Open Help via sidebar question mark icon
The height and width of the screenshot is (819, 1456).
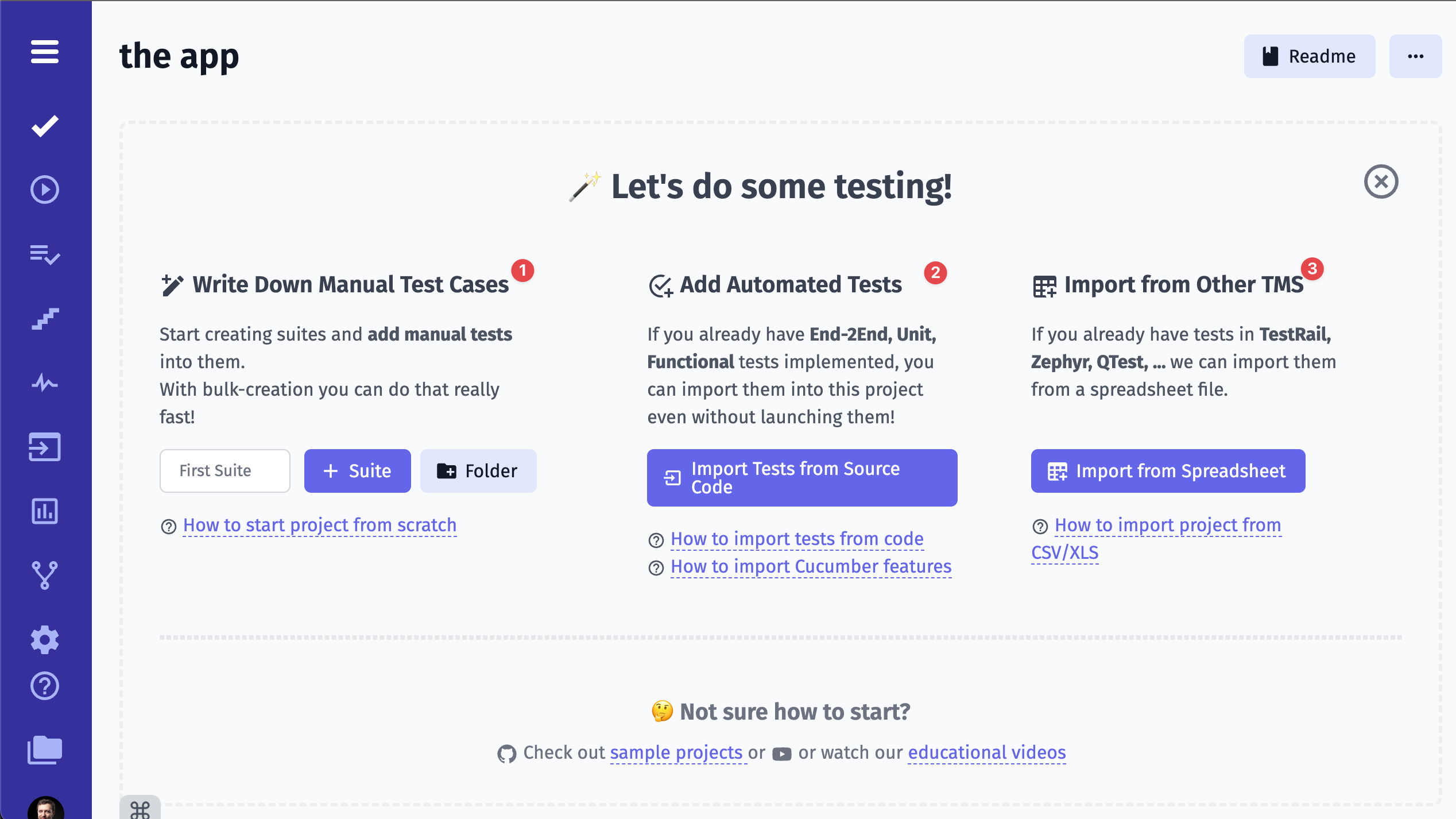click(45, 686)
